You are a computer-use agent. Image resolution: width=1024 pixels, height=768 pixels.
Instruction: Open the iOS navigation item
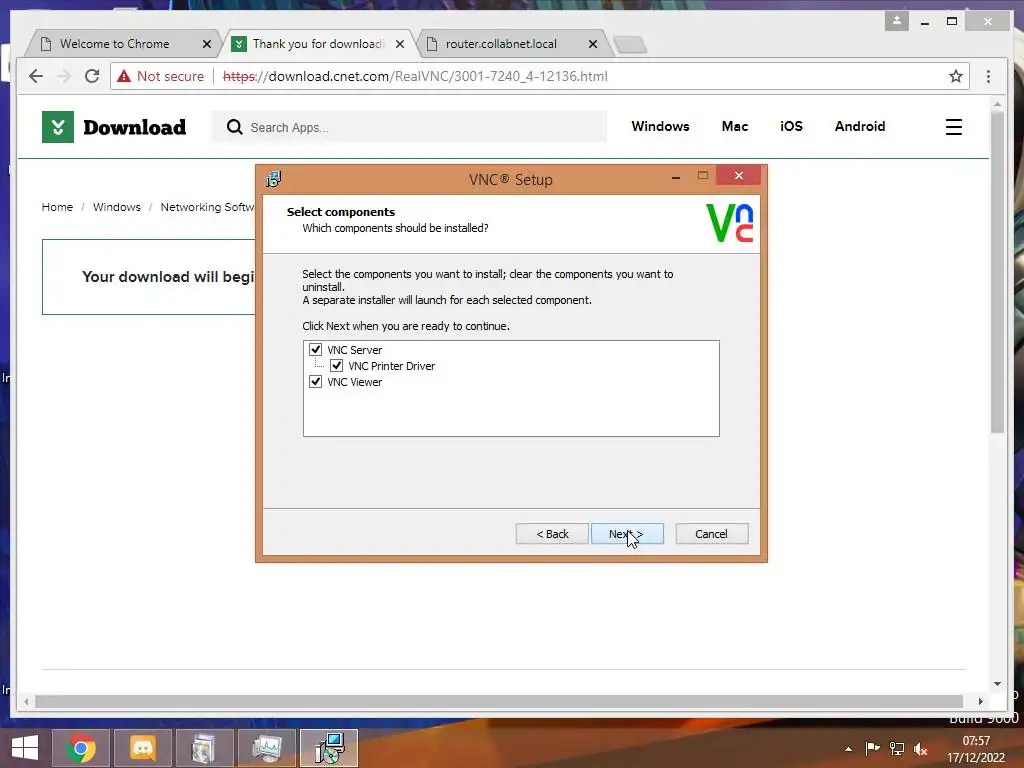tap(792, 126)
